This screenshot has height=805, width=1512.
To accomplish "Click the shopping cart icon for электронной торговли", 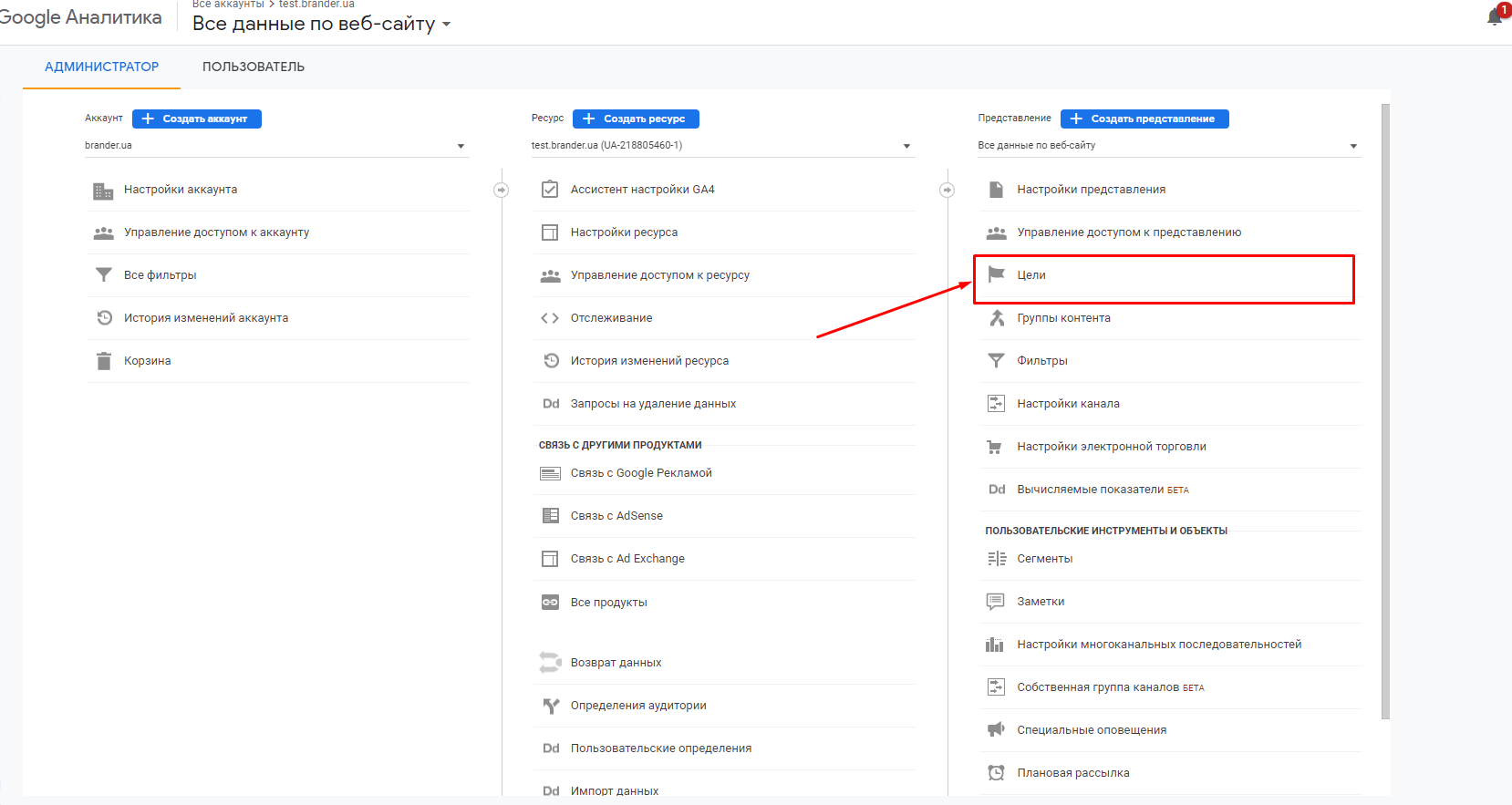I will pyautogui.click(x=996, y=447).
